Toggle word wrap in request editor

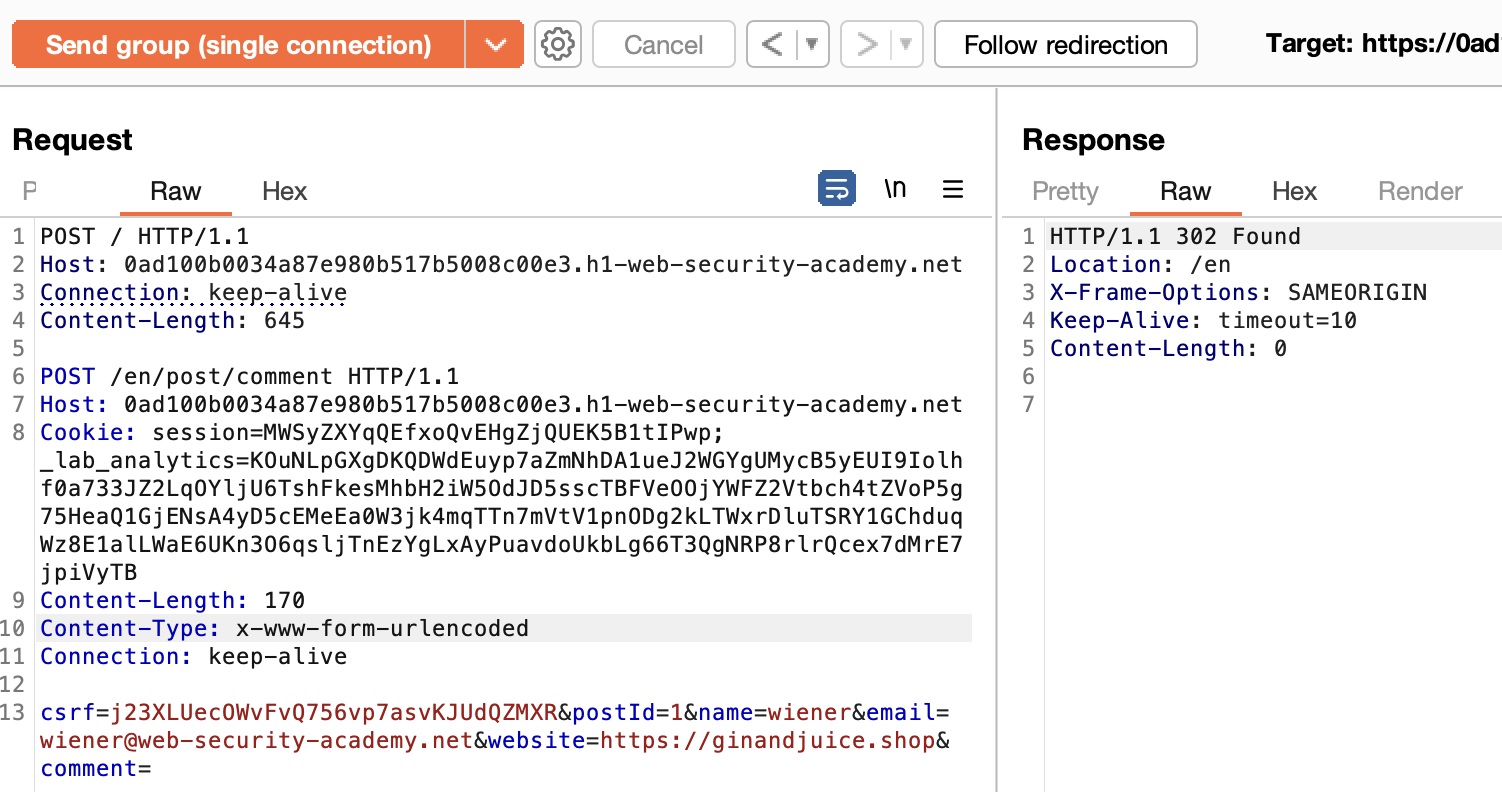point(835,189)
